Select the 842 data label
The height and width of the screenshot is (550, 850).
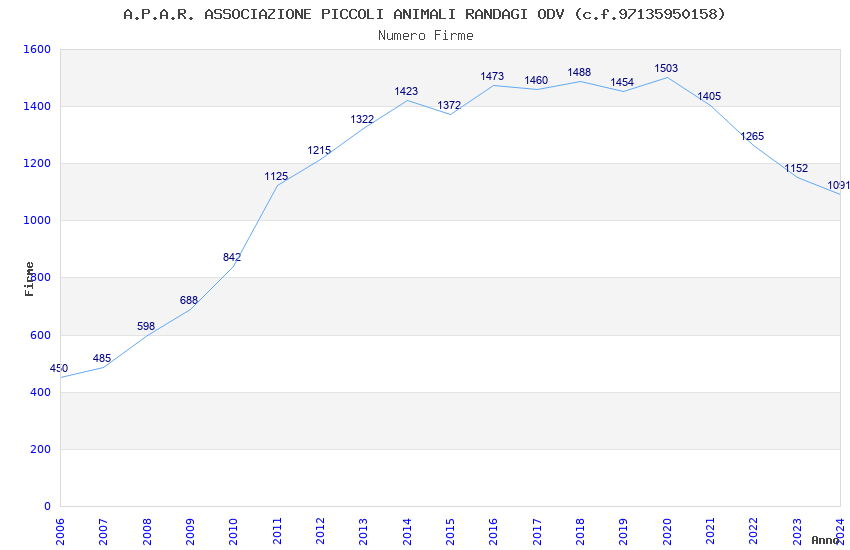pos(232,257)
